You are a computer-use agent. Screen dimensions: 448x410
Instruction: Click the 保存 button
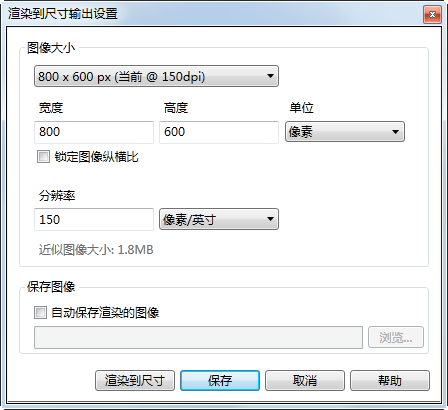(220, 380)
